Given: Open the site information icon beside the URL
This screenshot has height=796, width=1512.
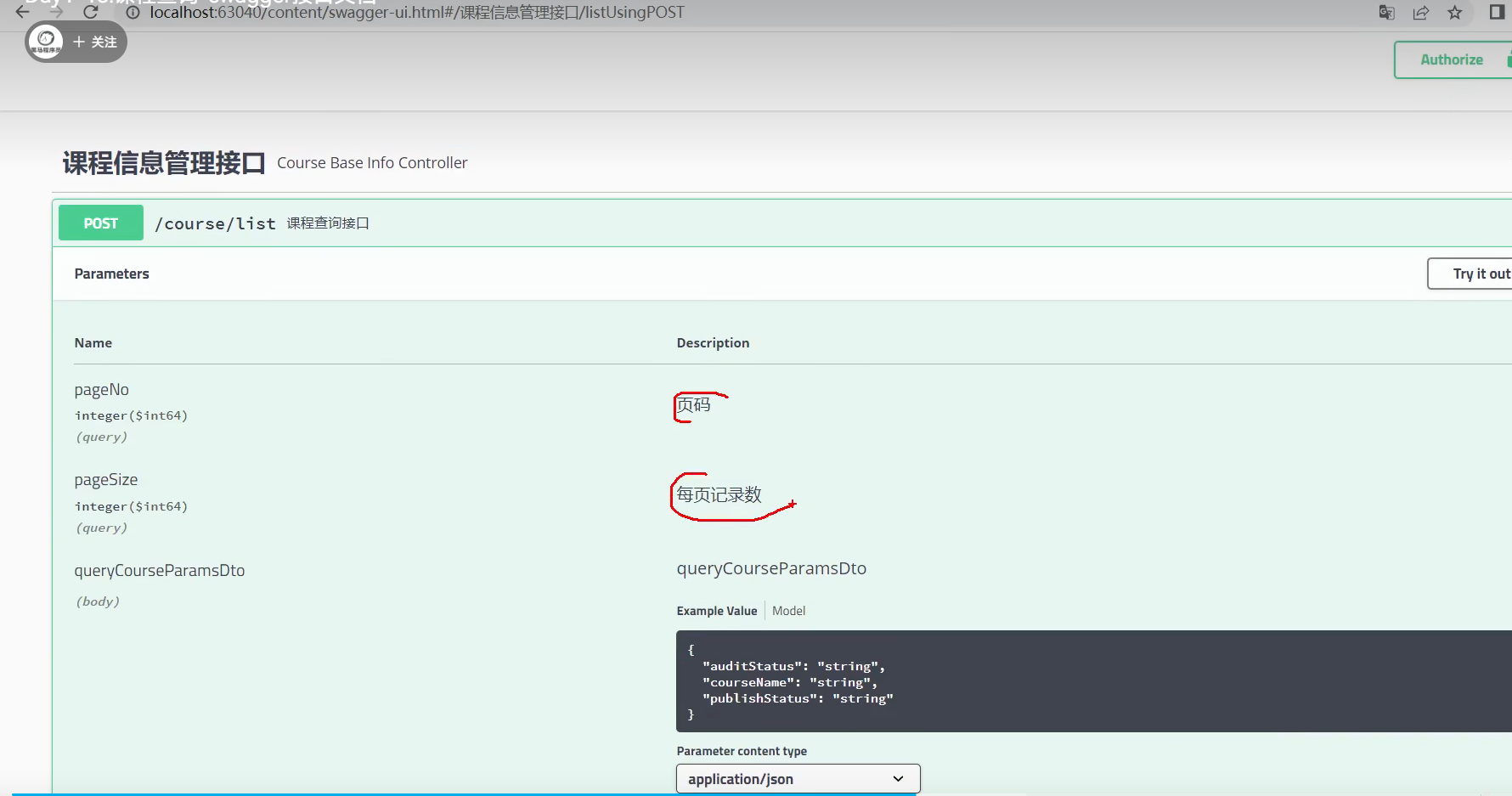Looking at the screenshot, I should (133, 13).
